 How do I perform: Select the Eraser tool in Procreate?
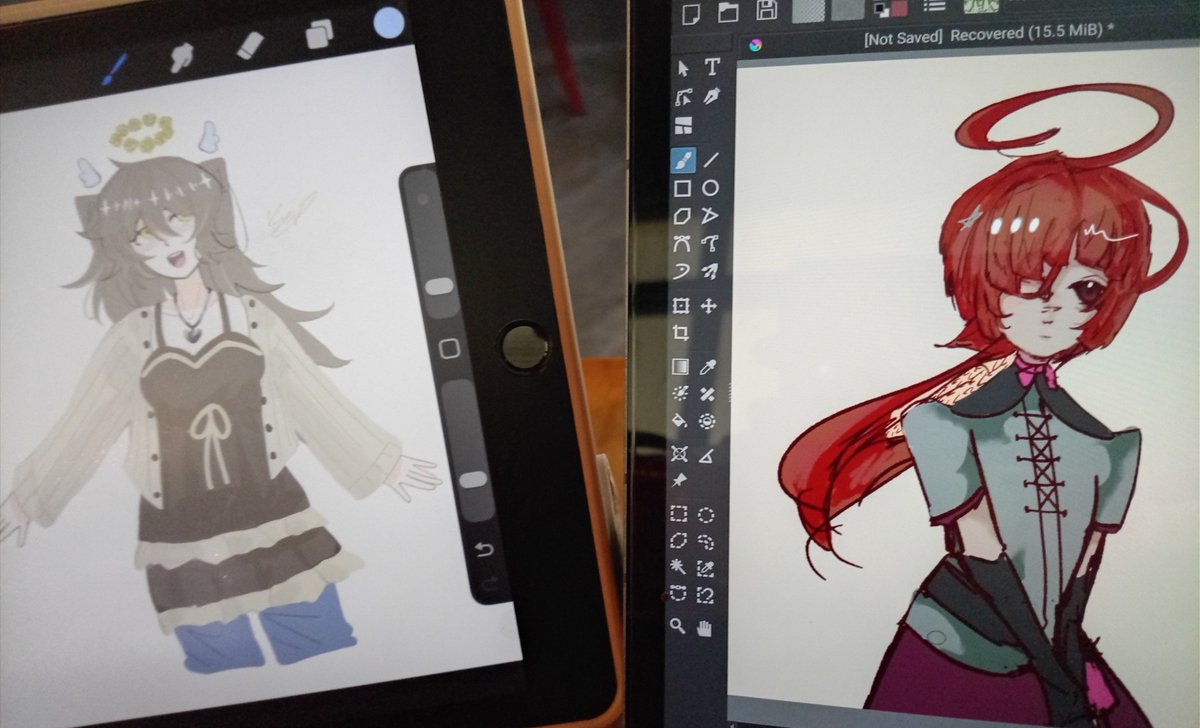(x=250, y=45)
